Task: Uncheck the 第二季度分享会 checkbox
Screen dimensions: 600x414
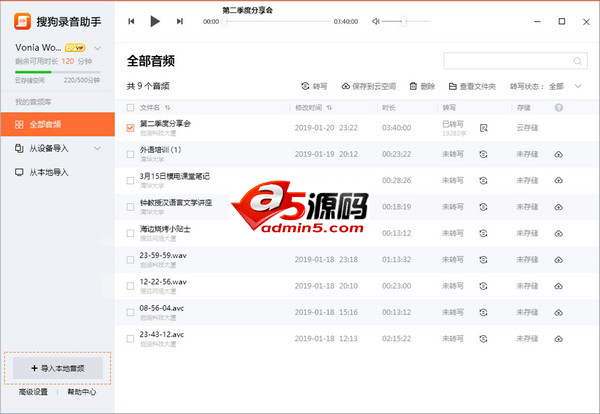Action: pos(130,127)
